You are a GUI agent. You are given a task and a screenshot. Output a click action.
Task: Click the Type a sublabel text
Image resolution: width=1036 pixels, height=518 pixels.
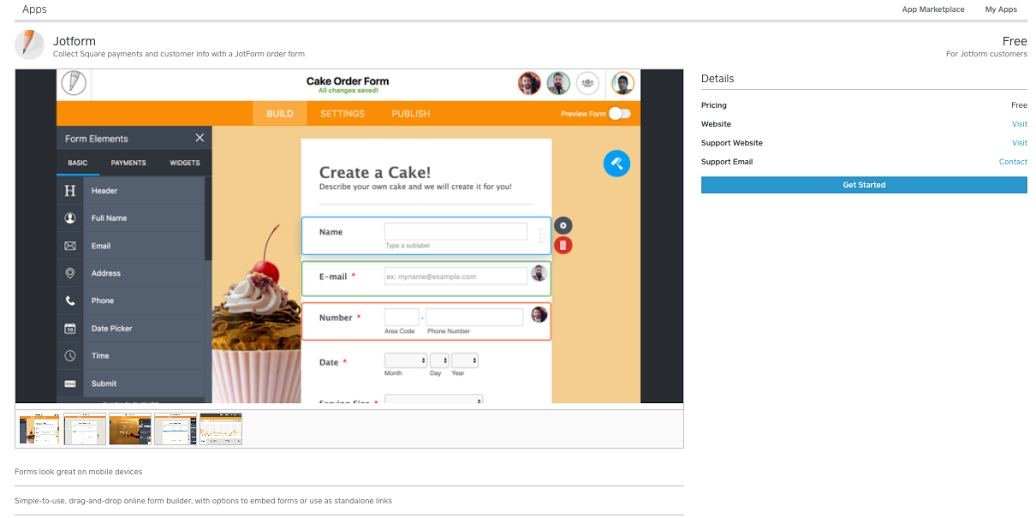(408, 246)
